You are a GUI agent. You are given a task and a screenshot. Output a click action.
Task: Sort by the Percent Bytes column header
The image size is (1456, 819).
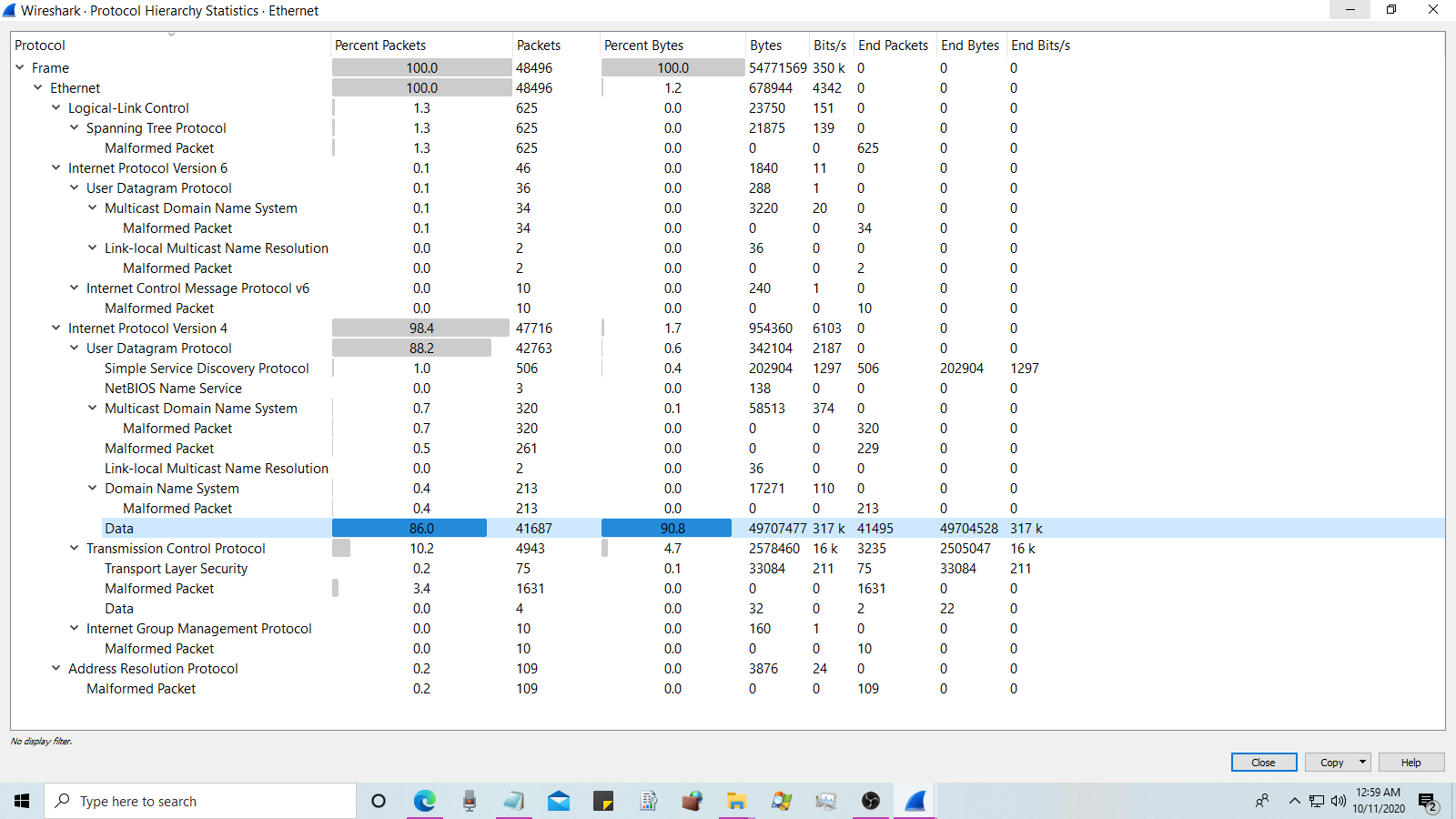(x=672, y=45)
